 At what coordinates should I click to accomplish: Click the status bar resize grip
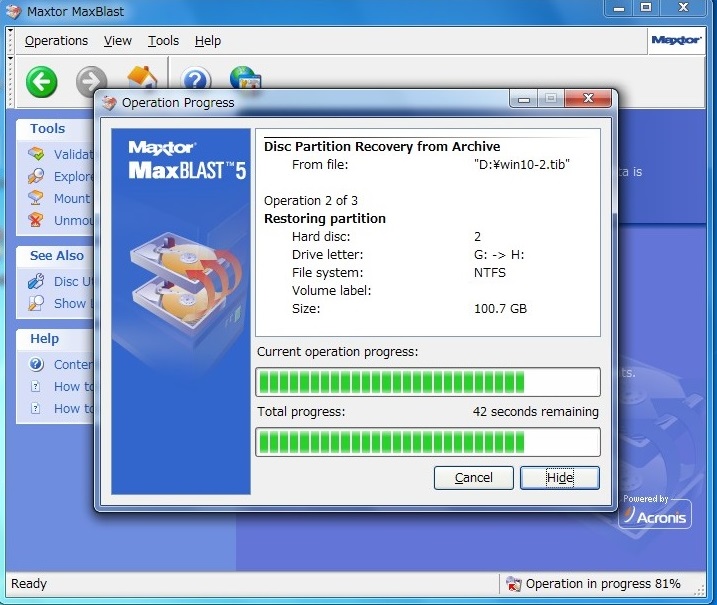pyautogui.click(x=699, y=590)
